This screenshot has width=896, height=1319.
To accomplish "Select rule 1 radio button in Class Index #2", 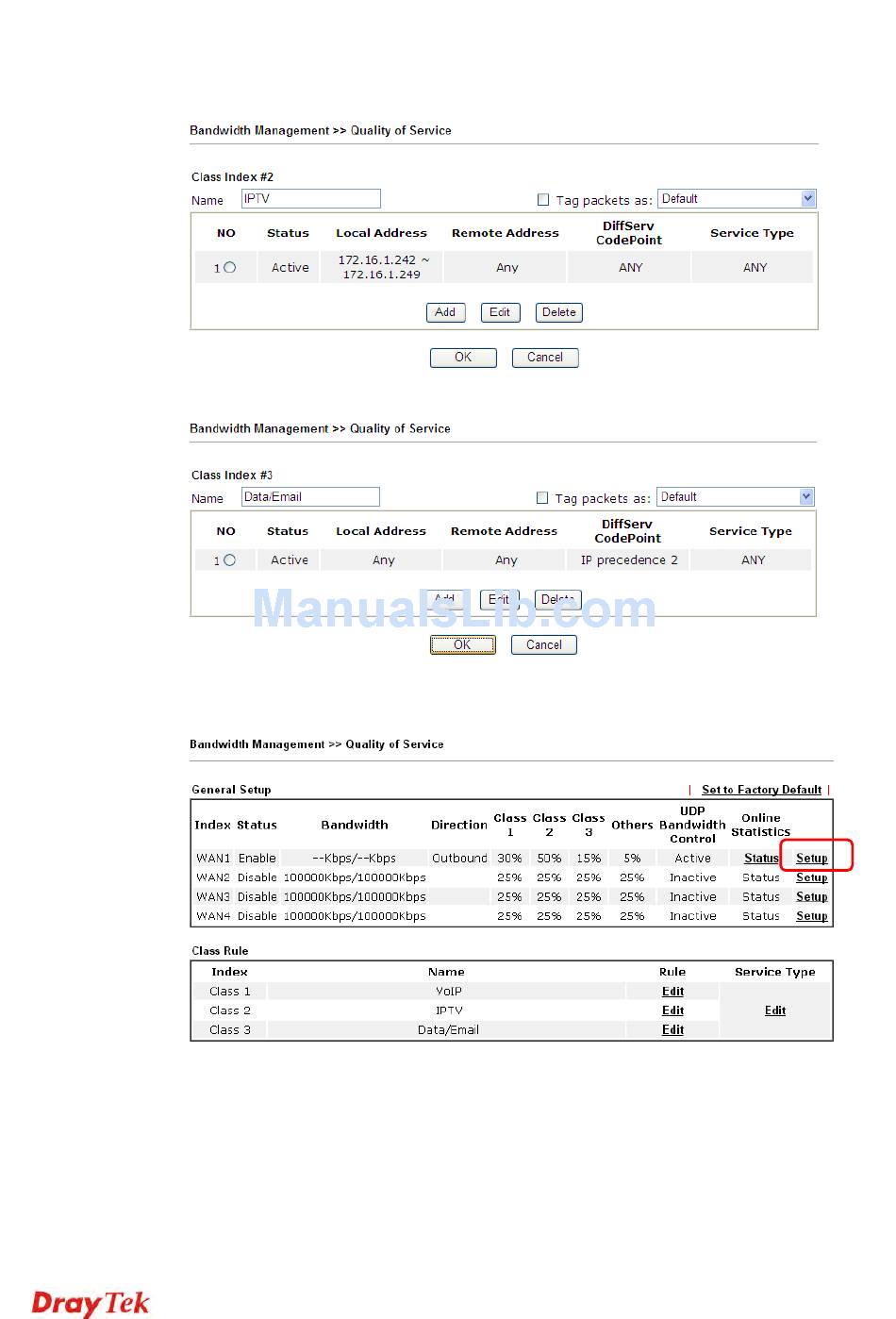I will pyautogui.click(x=230, y=268).
